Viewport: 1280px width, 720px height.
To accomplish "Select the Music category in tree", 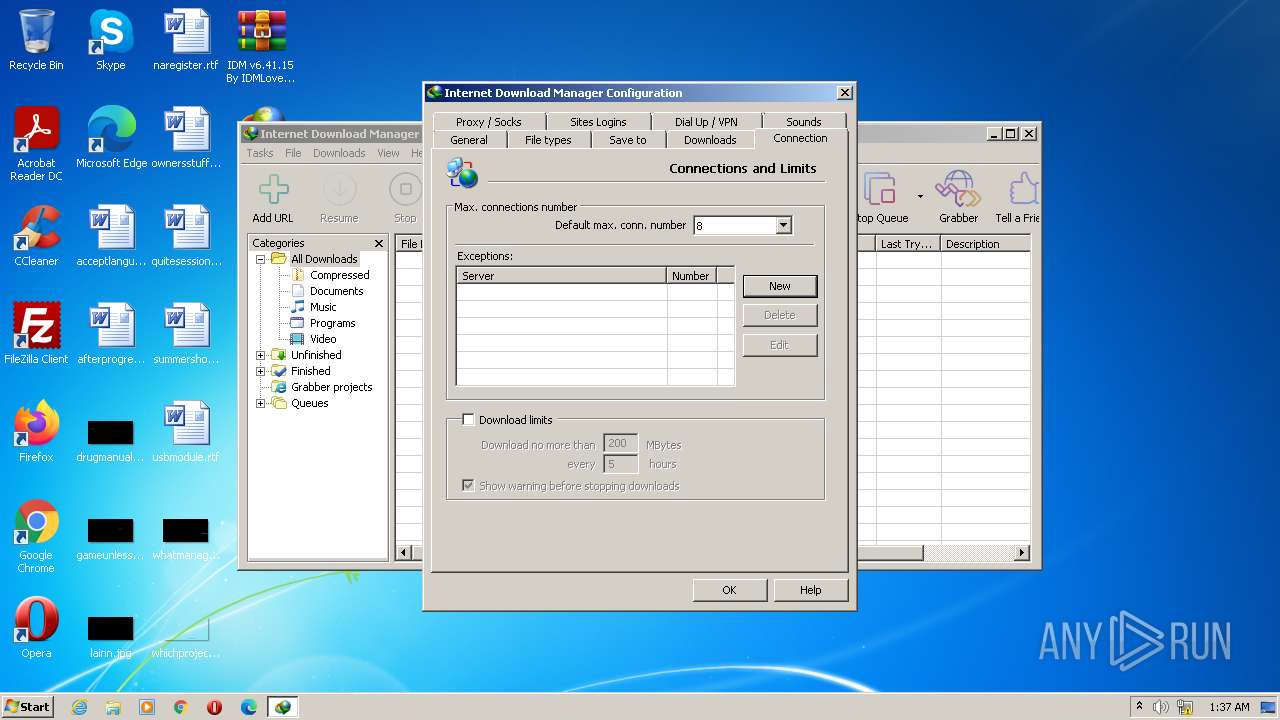I will pos(323,307).
